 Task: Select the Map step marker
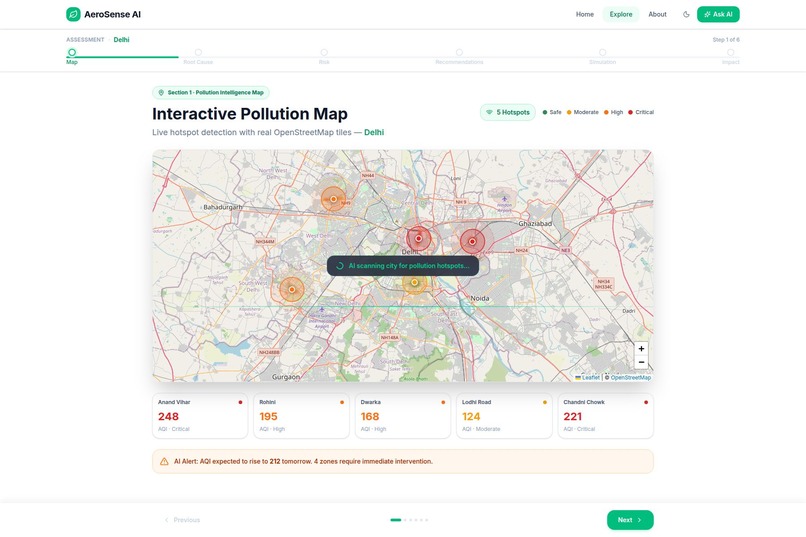pyautogui.click(x=72, y=52)
